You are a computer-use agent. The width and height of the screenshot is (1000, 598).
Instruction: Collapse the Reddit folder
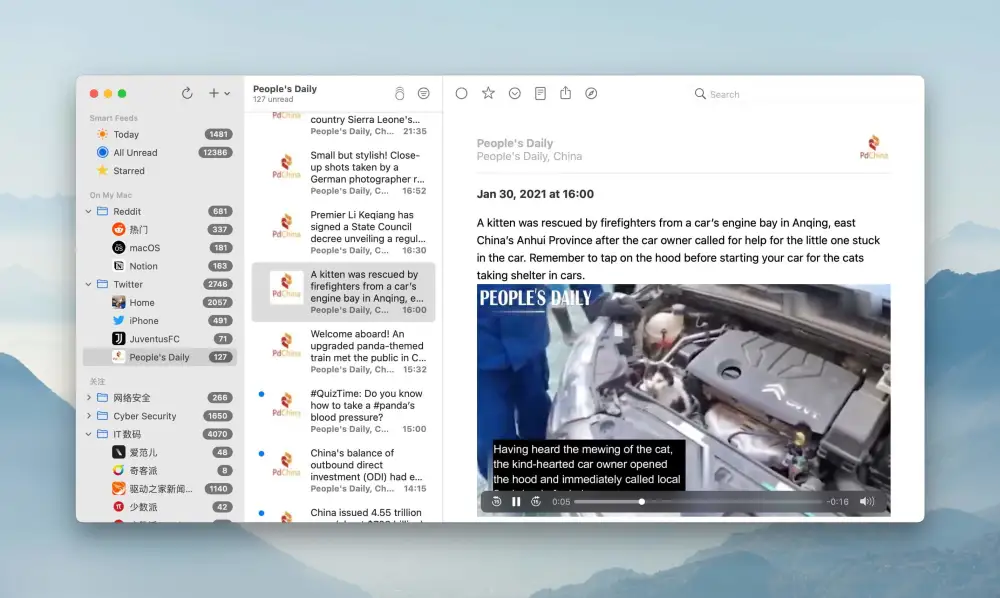89,211
